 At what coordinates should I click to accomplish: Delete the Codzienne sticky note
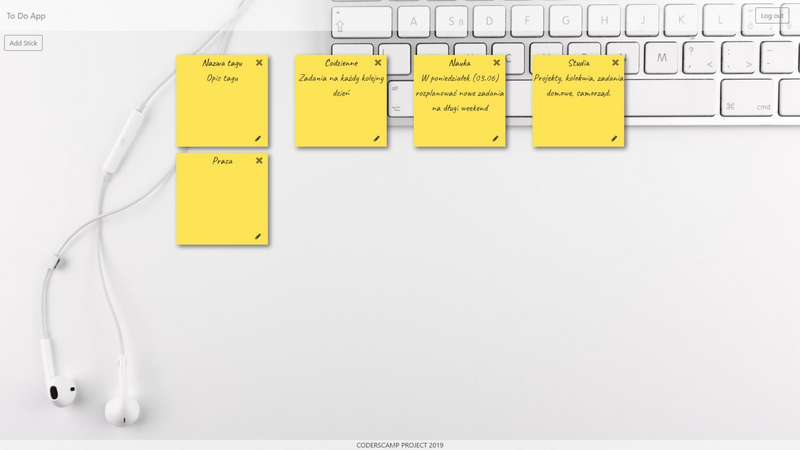[378, 63]
